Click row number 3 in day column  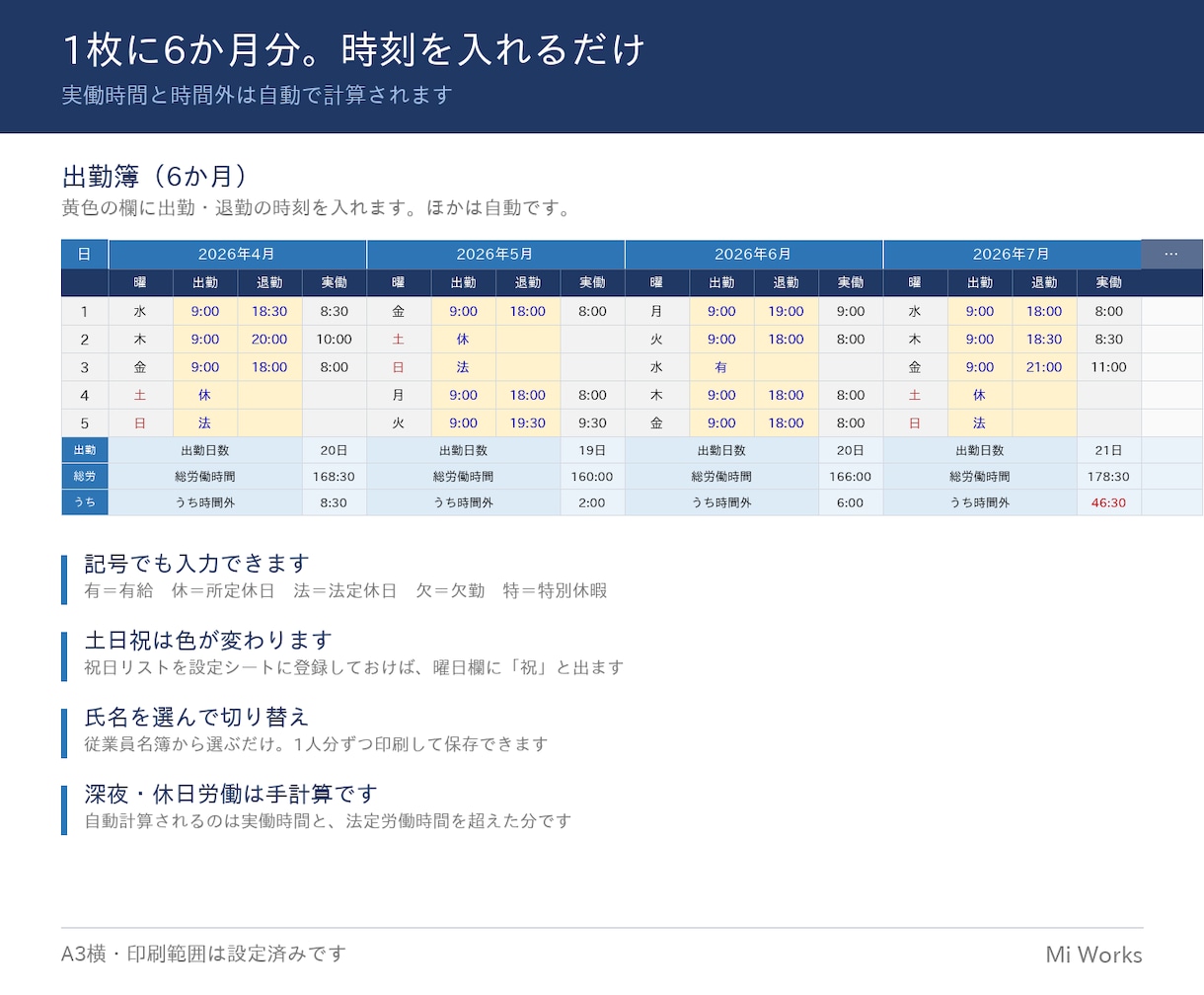85,367
